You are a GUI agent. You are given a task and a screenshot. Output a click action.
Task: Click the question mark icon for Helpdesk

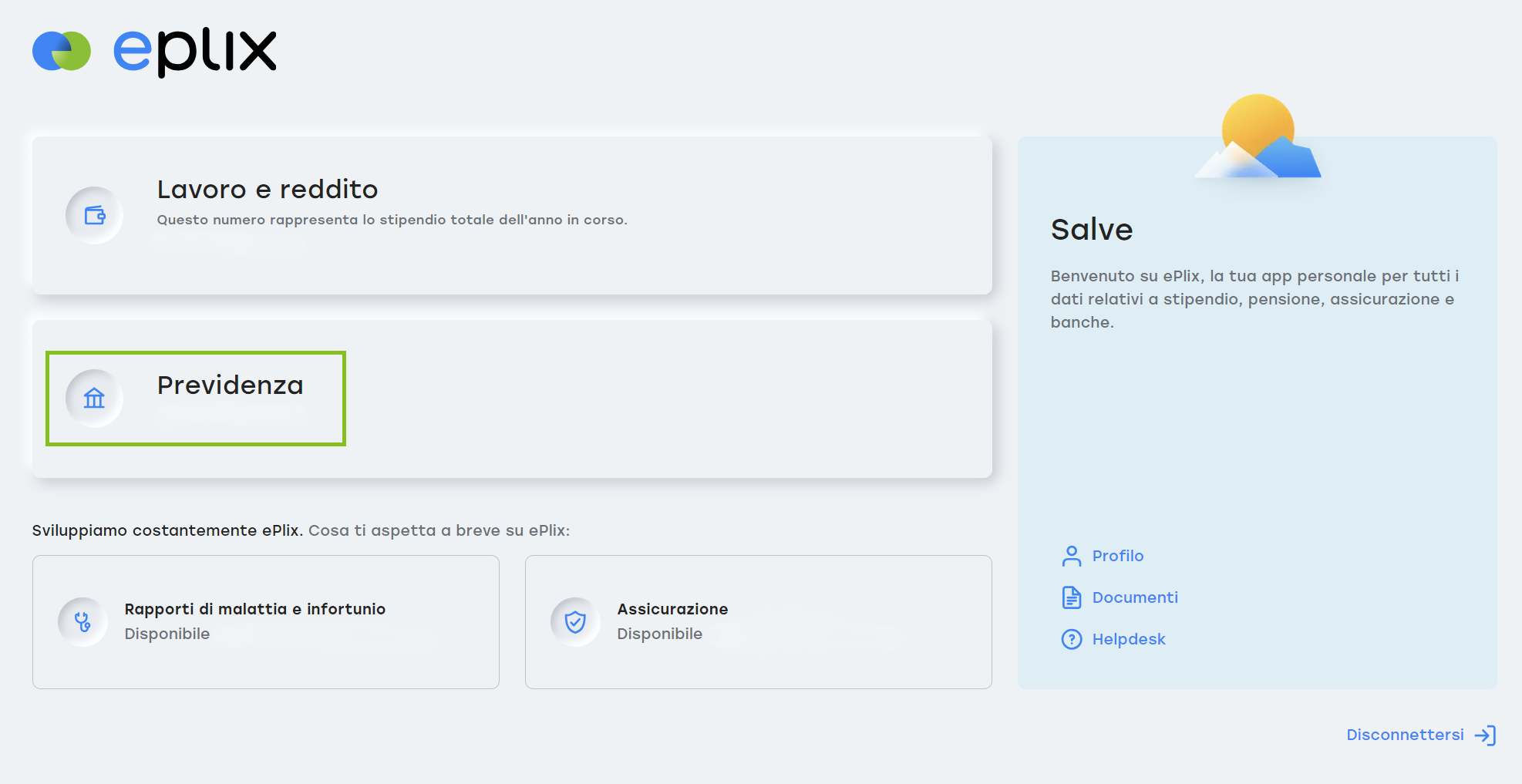pyautogui.click(x=1071, y=639)
